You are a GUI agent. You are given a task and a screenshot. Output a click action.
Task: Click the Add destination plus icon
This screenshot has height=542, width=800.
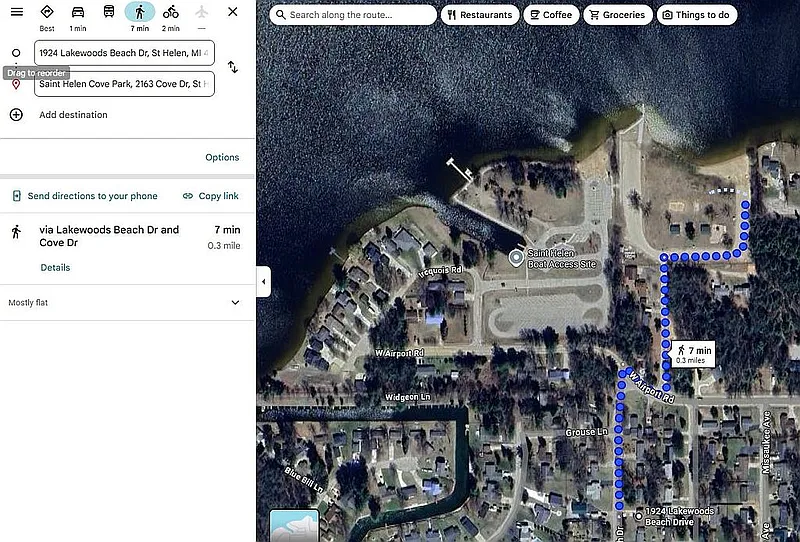tap(16, 114)
